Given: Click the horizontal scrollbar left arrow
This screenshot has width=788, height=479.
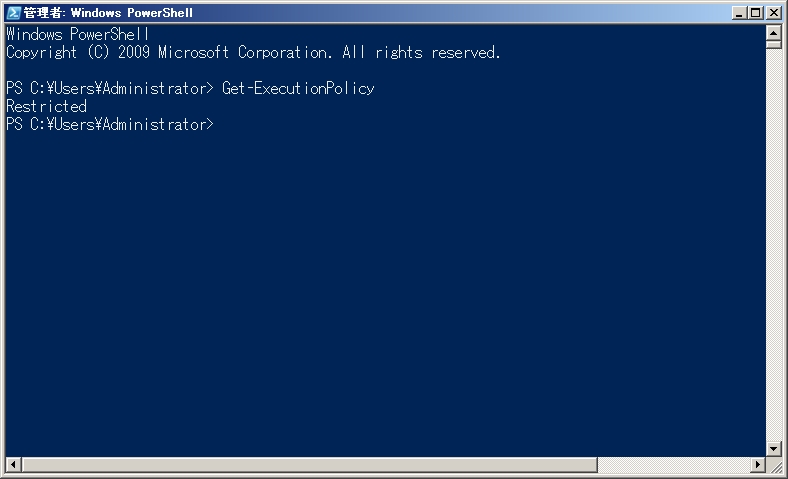Looking at the screenshot, I should [13, 465].
